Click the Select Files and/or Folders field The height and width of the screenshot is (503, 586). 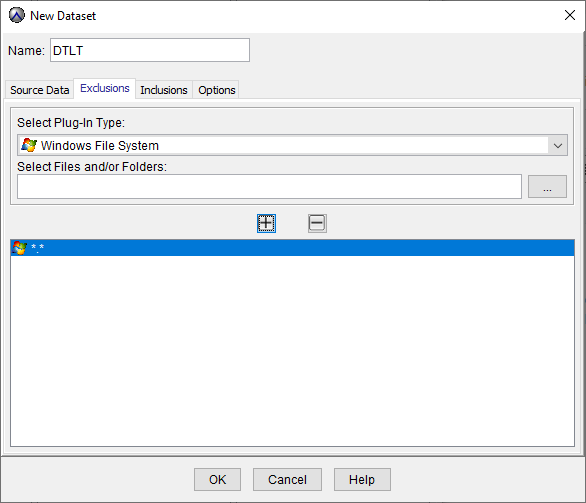click(x=269, y=186)
